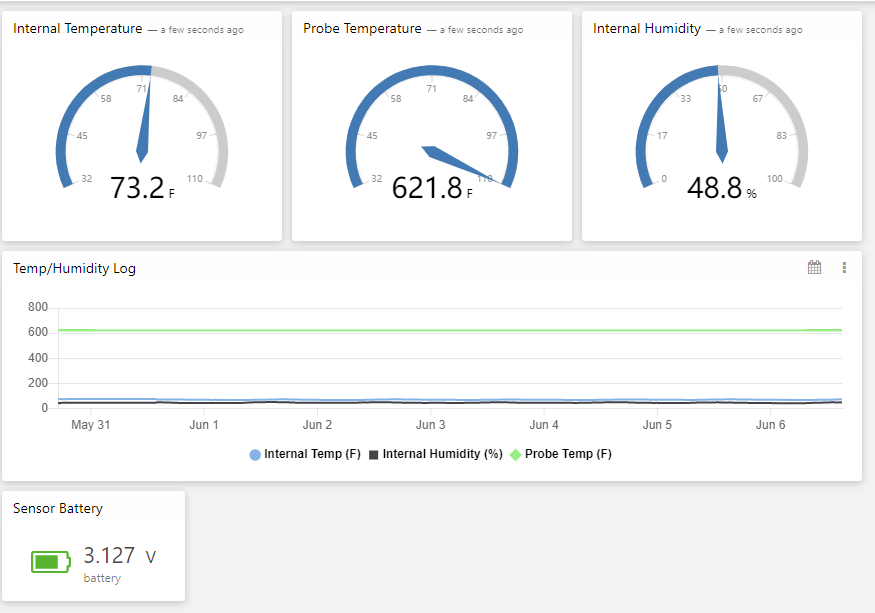Click the 48.8 % humidity reading
875x613 pixels.
coord(722,188)
